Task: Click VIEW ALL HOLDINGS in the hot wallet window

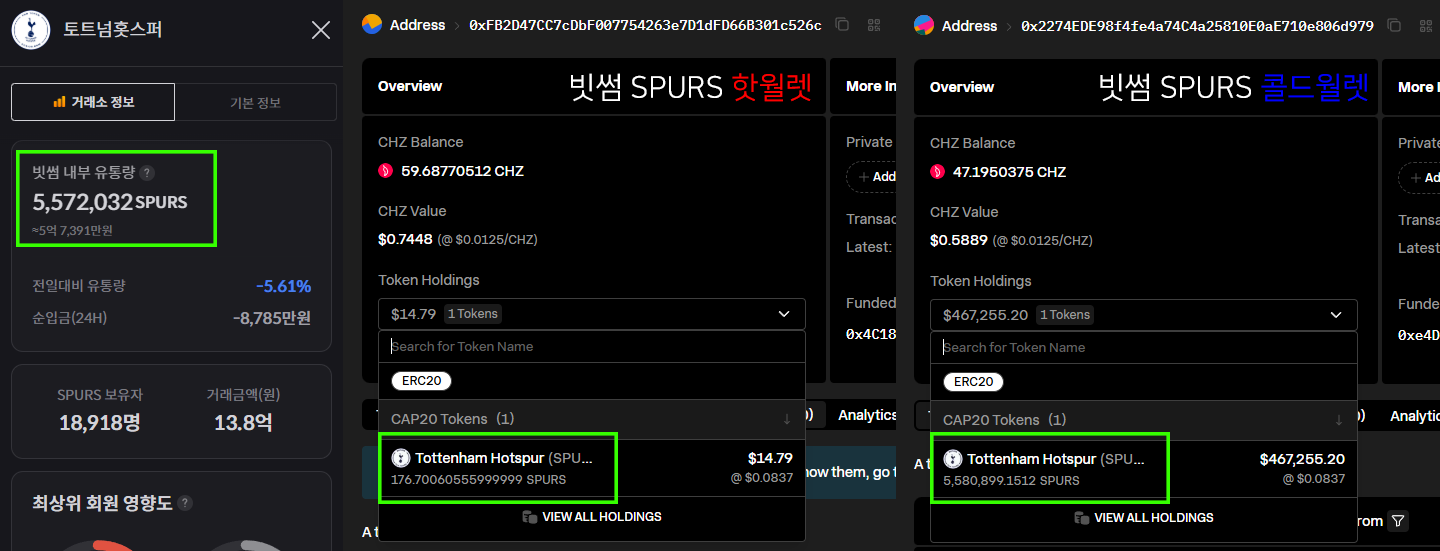Action: [x=592, y=517]
